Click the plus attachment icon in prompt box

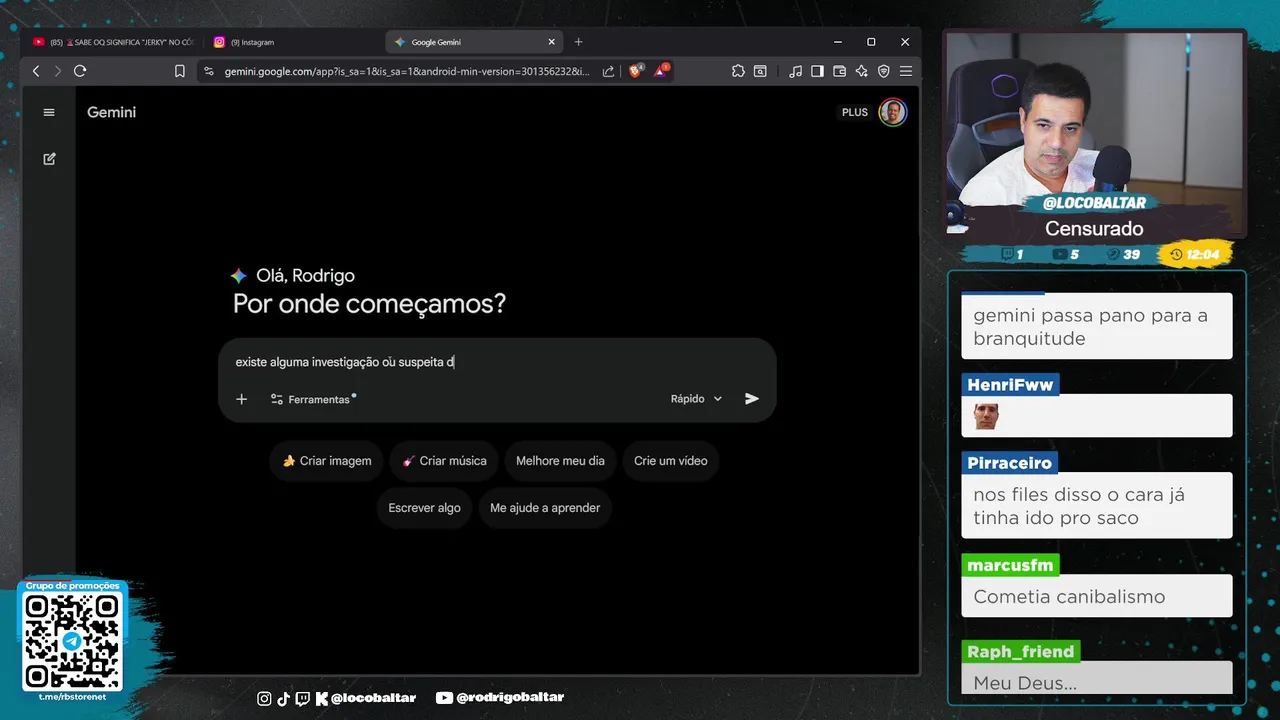point(241,399)
